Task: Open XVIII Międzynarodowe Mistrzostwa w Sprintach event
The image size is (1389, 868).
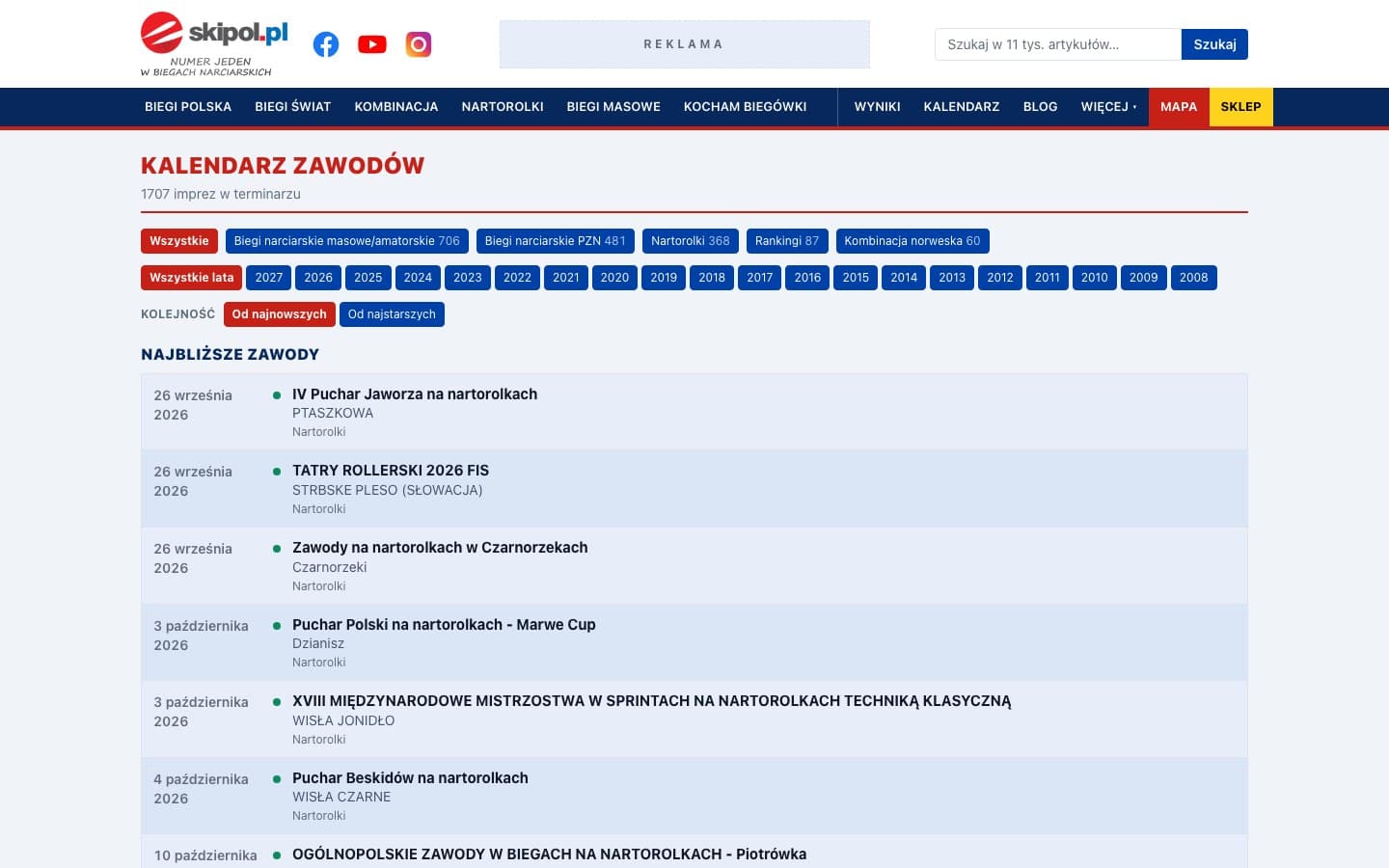Action: tap(652, 701)
